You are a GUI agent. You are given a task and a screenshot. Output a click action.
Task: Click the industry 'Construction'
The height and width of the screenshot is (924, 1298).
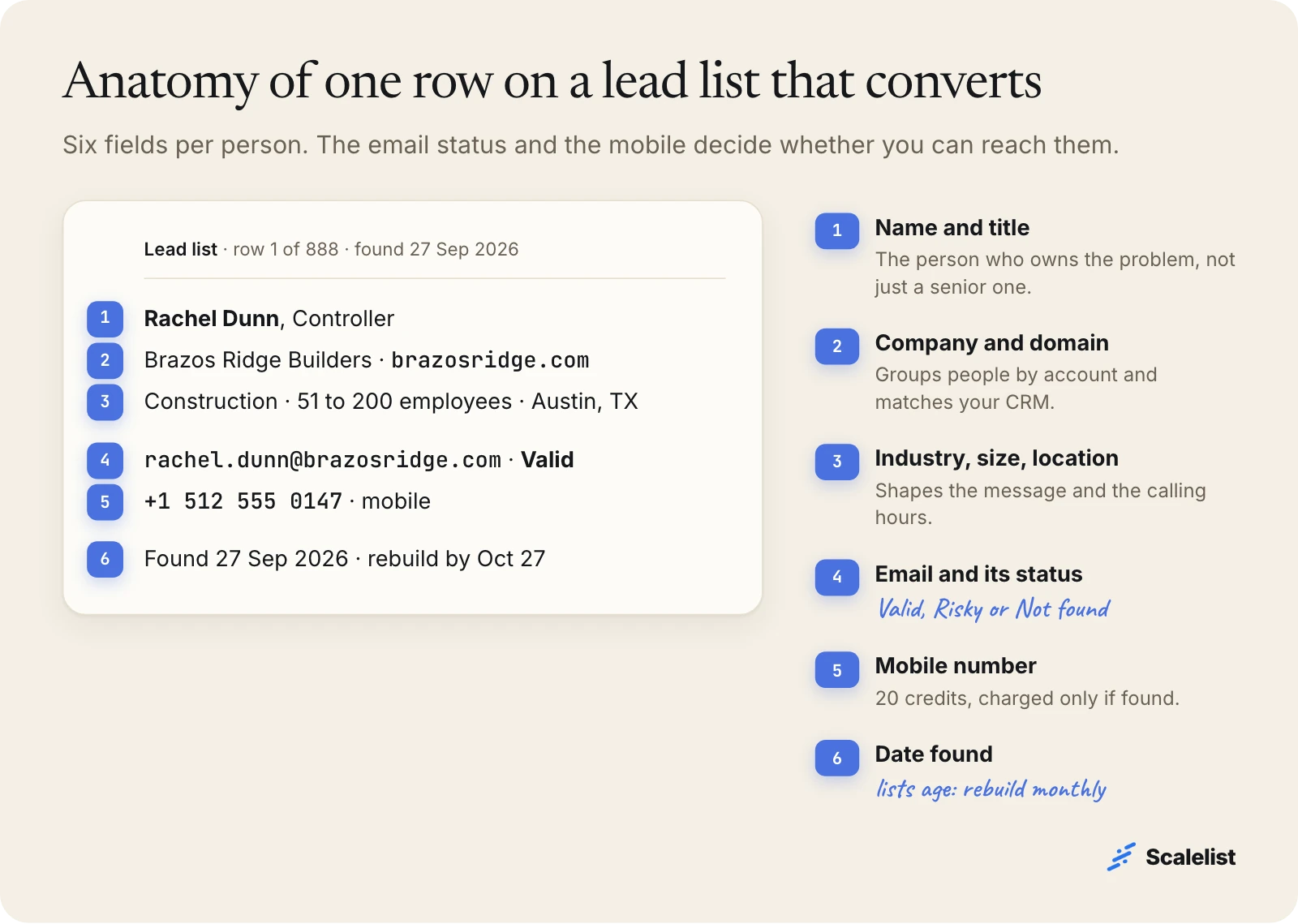(211, 402)
